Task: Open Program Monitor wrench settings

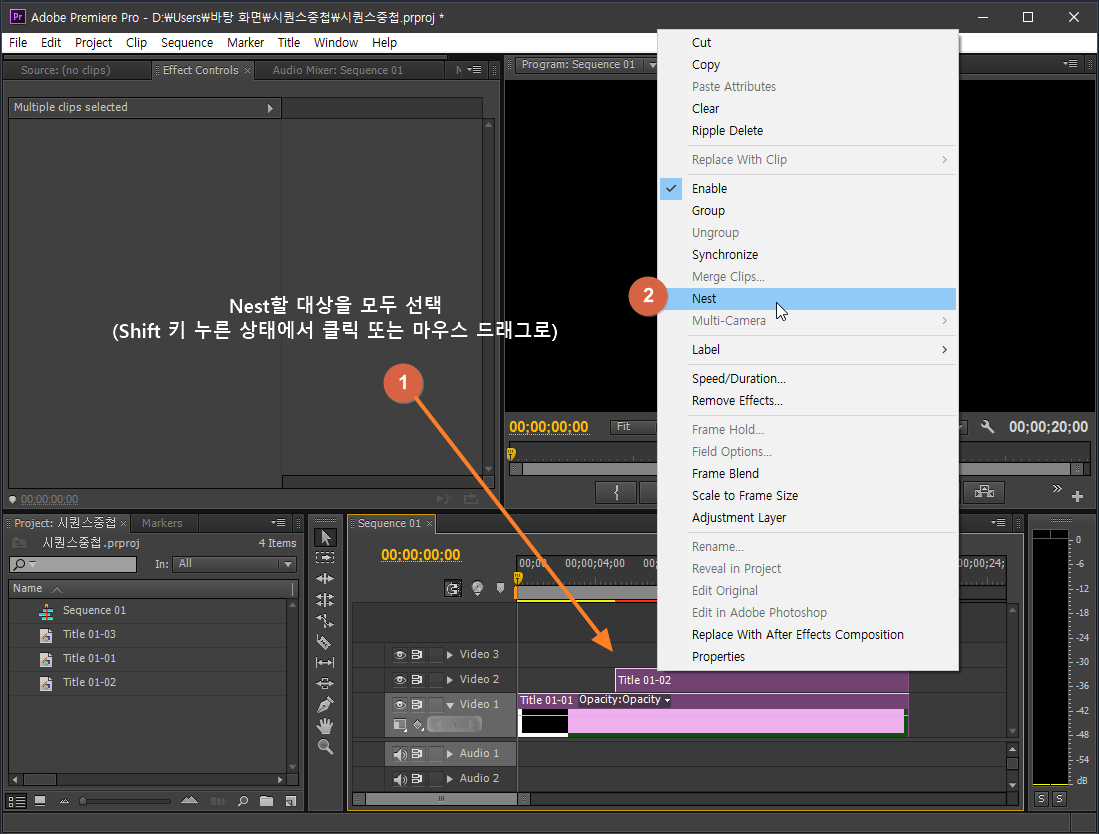Action: 988,427
